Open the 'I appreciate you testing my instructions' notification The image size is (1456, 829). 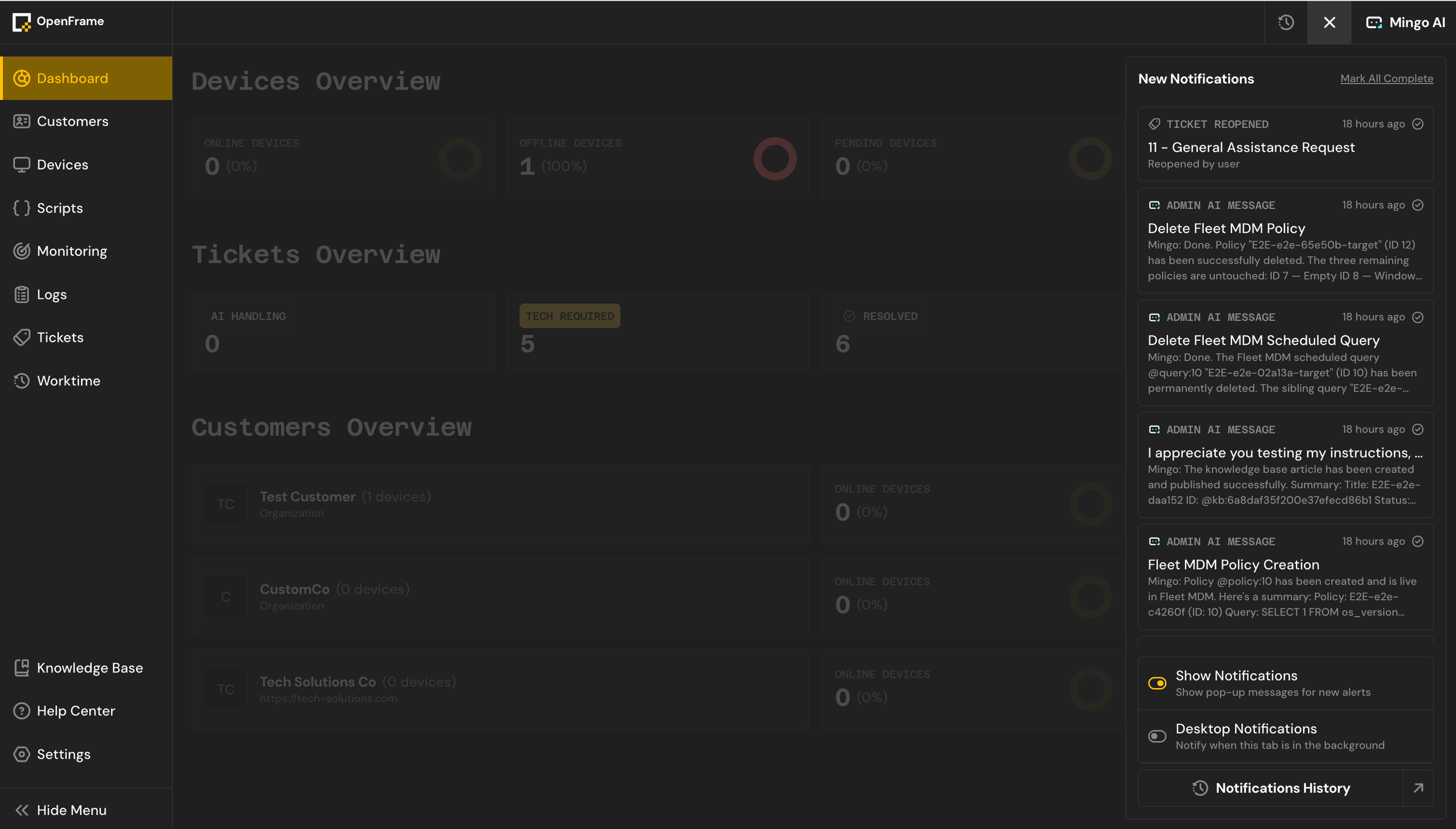pos(1285,465)
